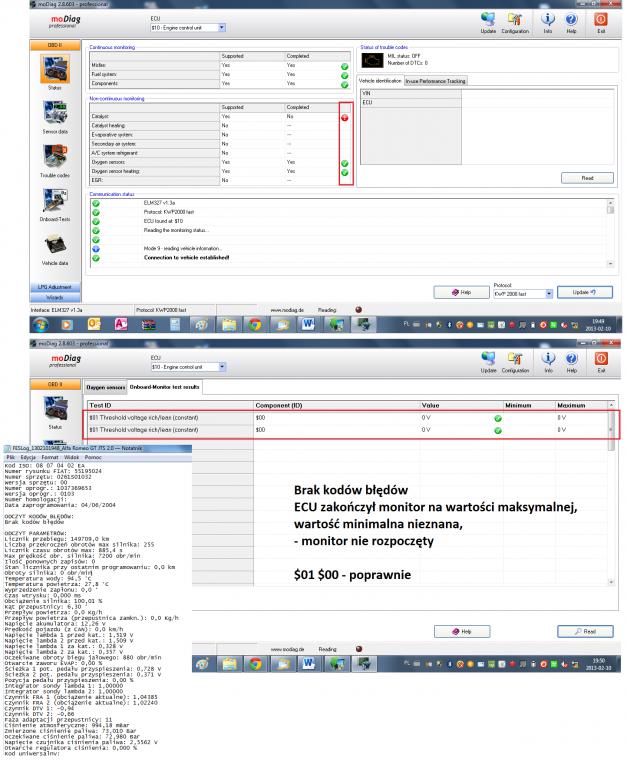Screen dimensions: 627x768
Task: Click the Exit icon in the moDiag Status window
Action: [601, 23]
